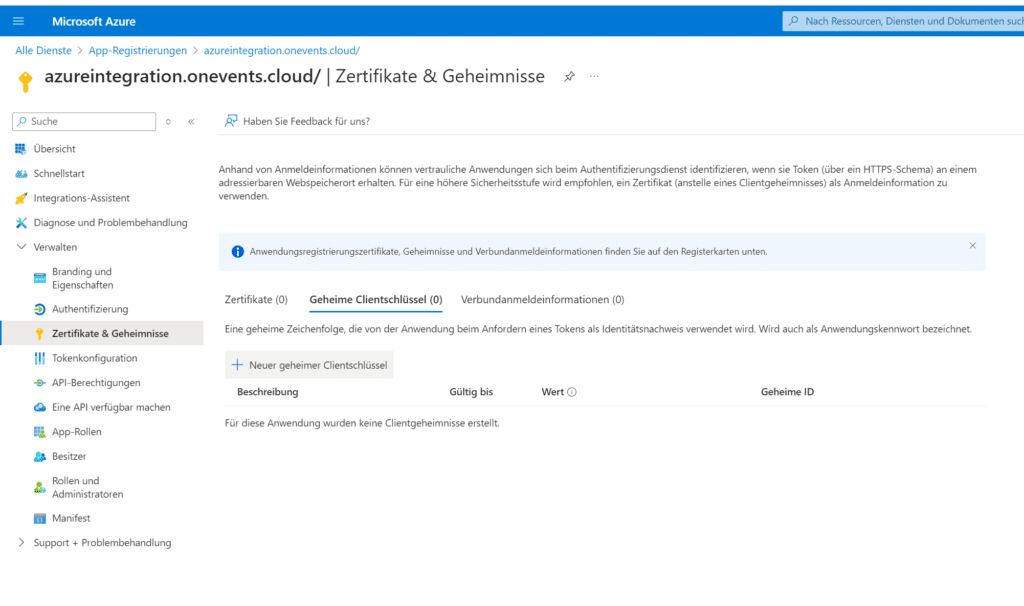
Task: Open Schnellstart from the sidebar
Action: (x=59, y=173)
